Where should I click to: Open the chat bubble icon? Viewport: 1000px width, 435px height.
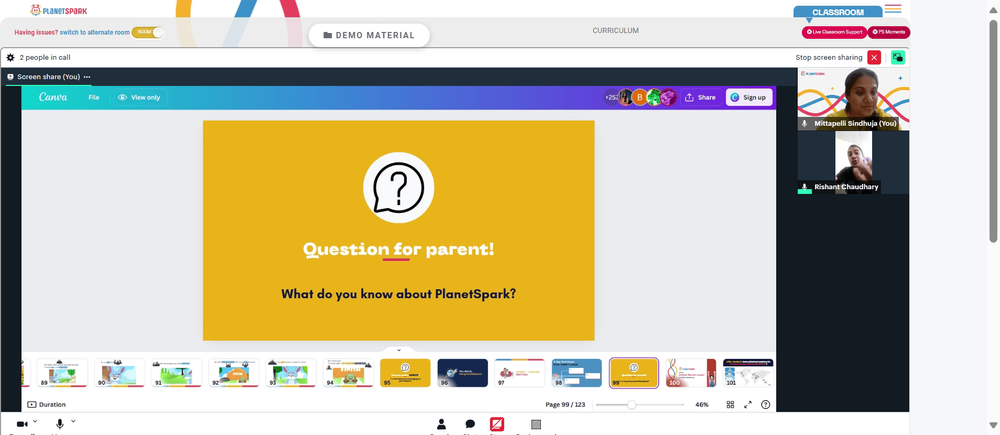click(470, 424)
